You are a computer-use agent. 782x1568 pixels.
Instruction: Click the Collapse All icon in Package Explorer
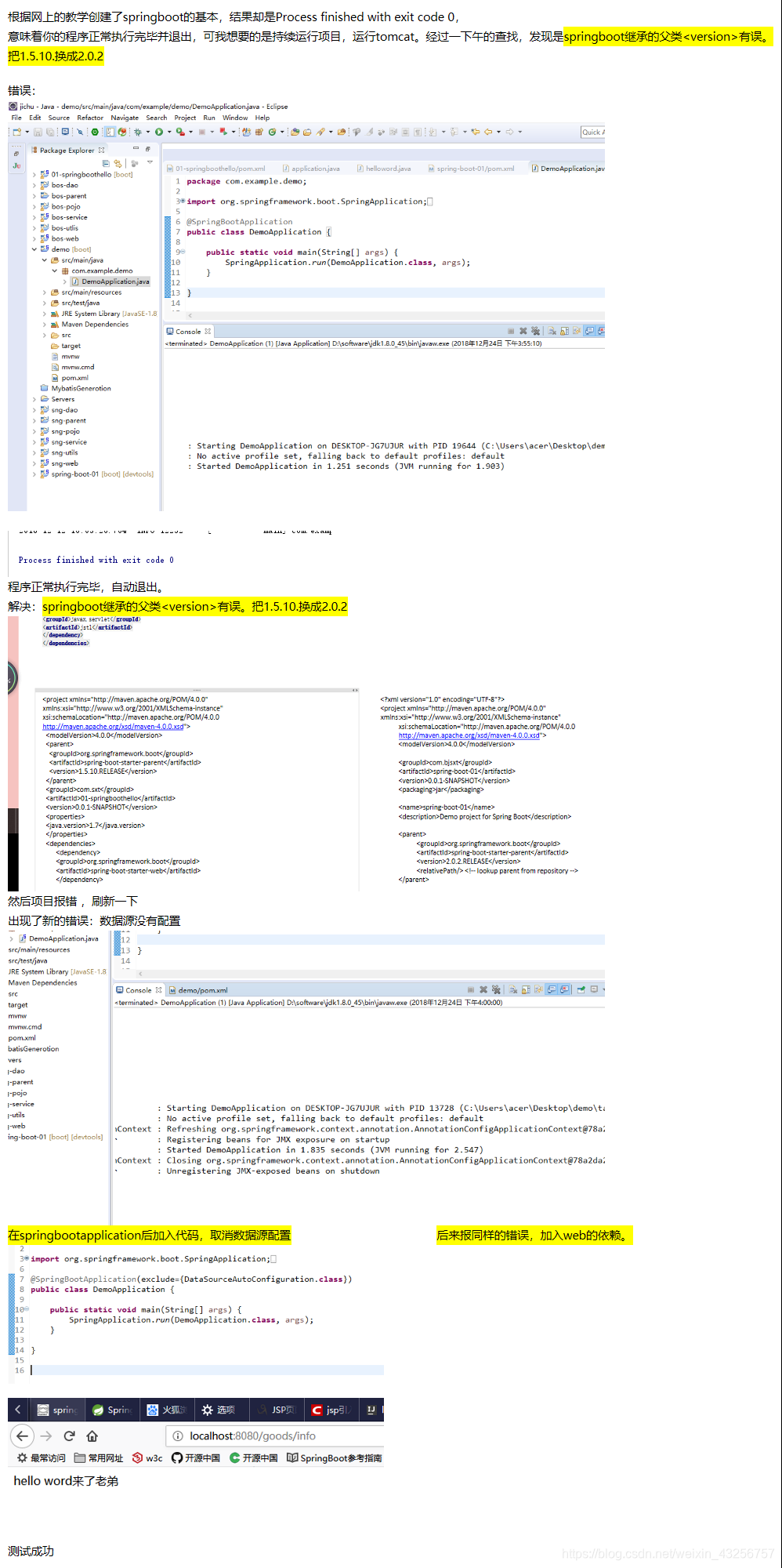pyautogui.click(x=106, y=163)
